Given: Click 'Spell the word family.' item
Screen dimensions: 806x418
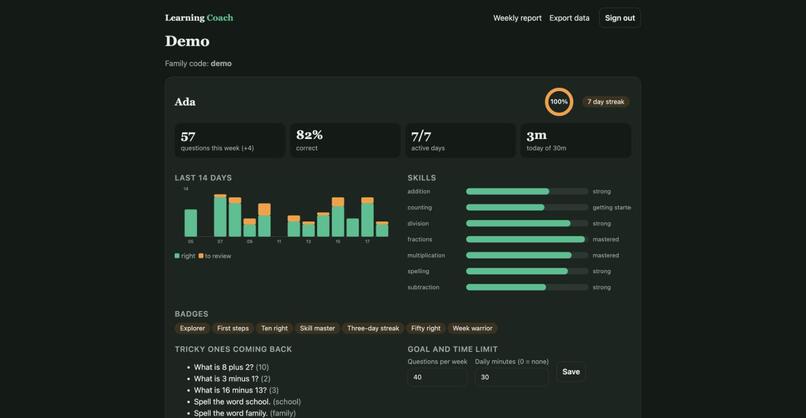Looking at the screenshot, I should (245, 413).
